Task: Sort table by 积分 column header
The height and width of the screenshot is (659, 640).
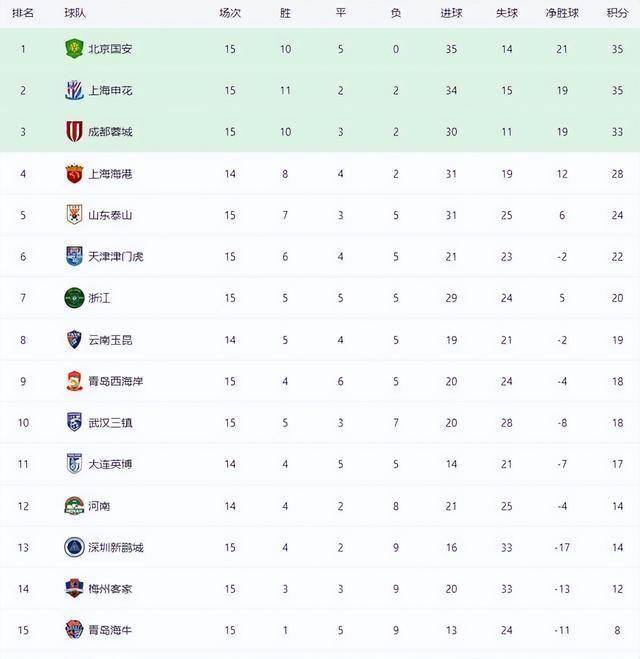Action: coord(617,13)
